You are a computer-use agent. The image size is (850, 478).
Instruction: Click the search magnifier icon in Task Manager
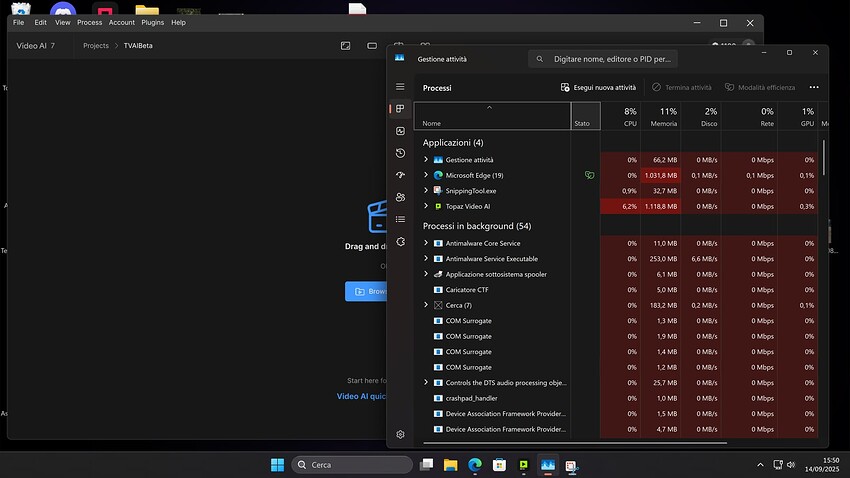539,59
